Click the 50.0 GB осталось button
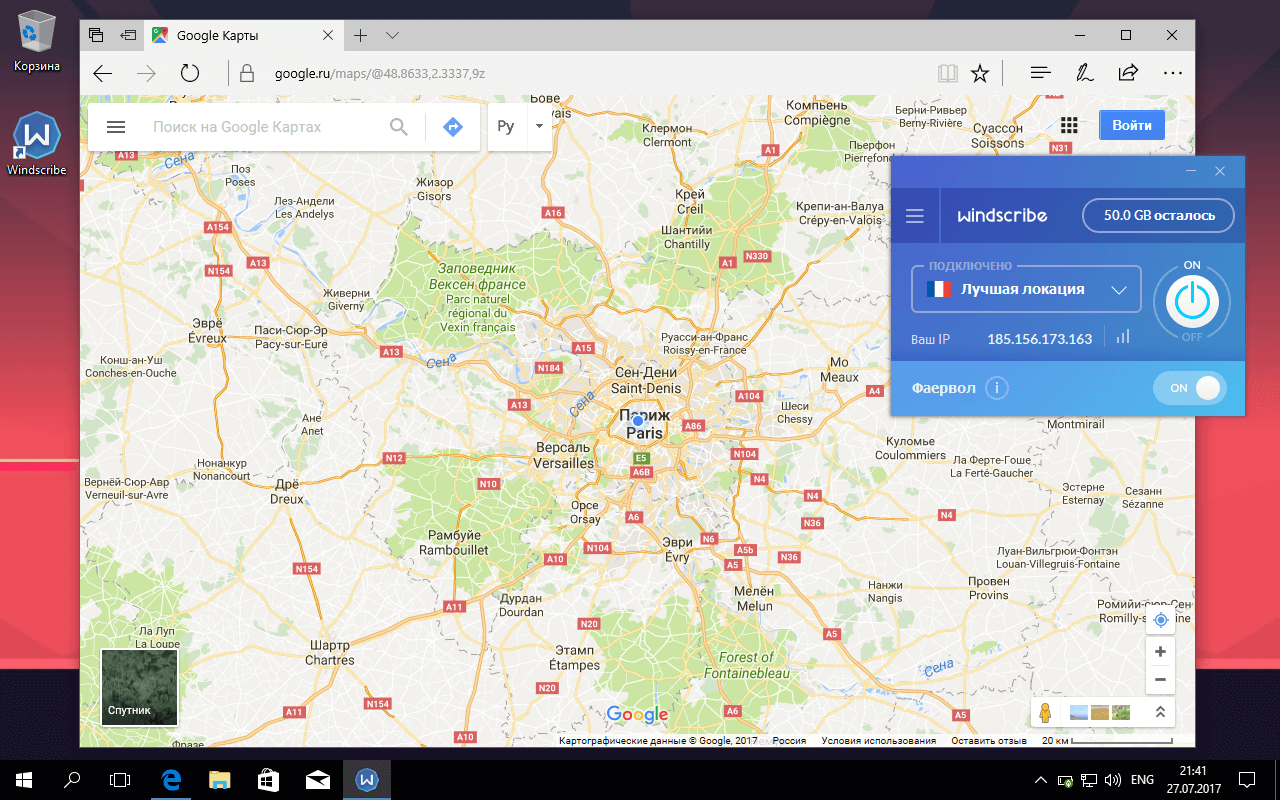This screenshot has width=1280, height=800. [1159, 215]
